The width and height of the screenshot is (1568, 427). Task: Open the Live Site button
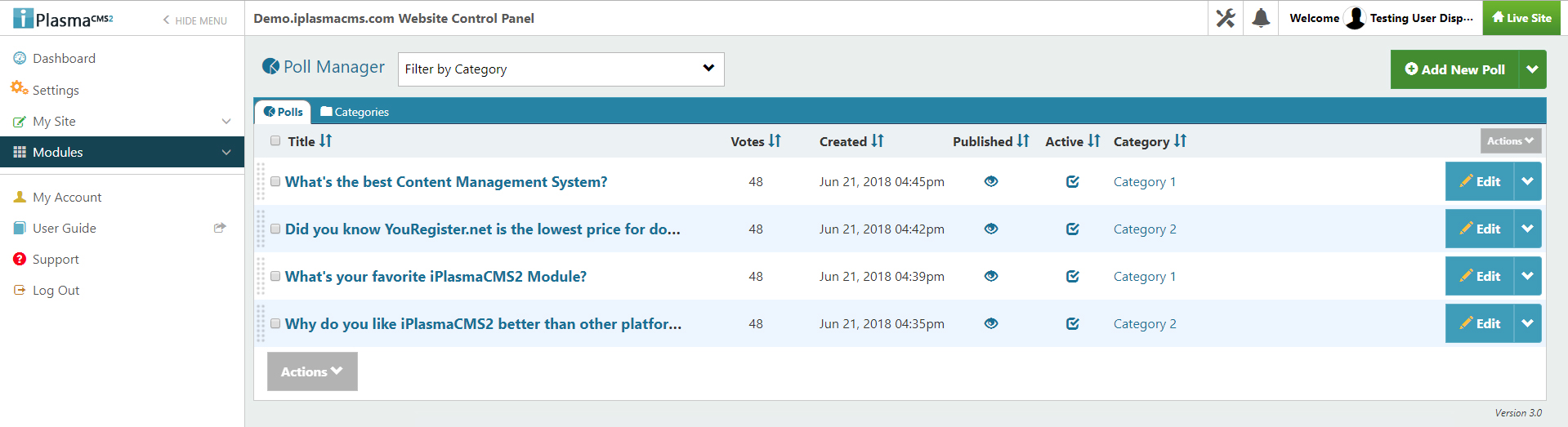point(1521,18)
